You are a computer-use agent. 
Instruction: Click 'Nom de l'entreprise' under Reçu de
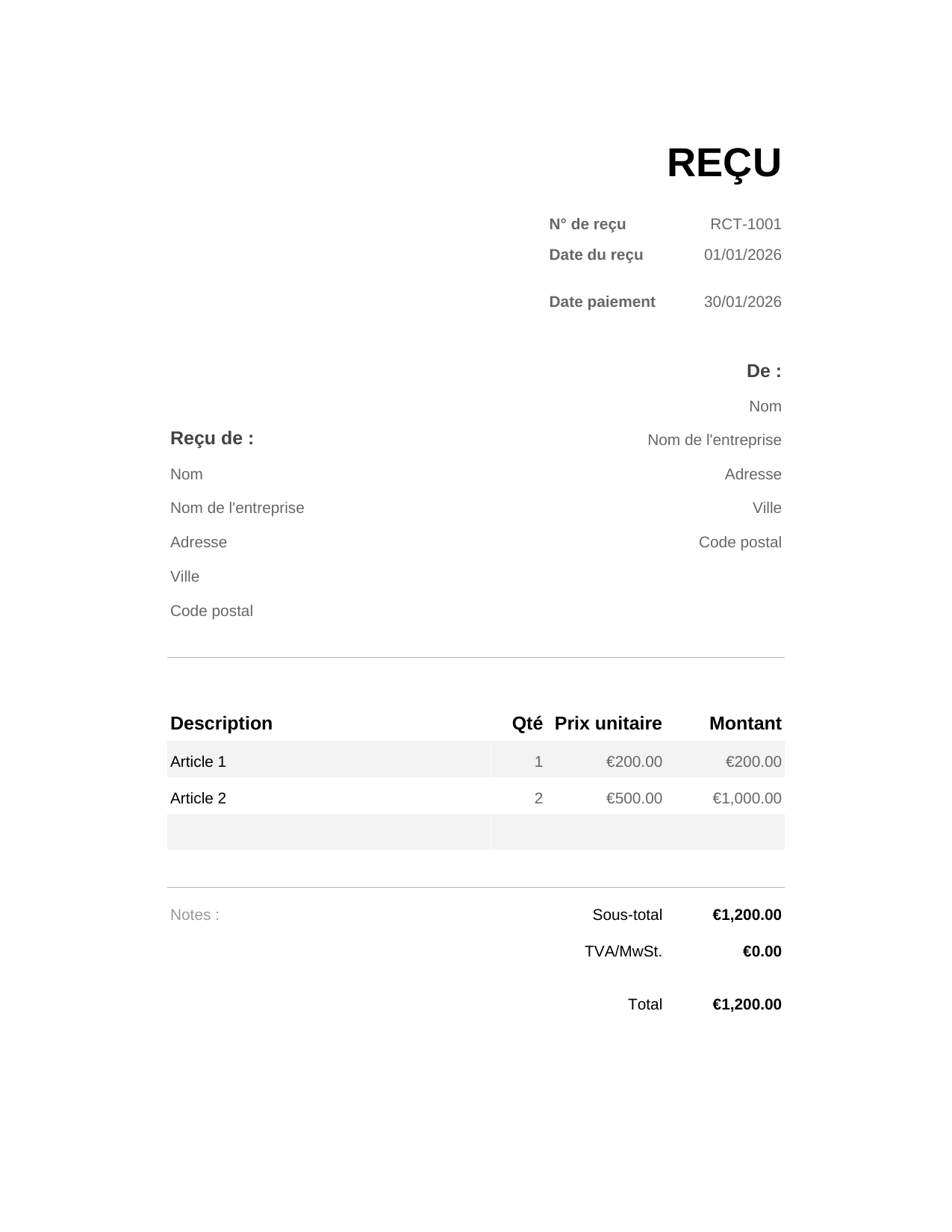tap(237, 508)
